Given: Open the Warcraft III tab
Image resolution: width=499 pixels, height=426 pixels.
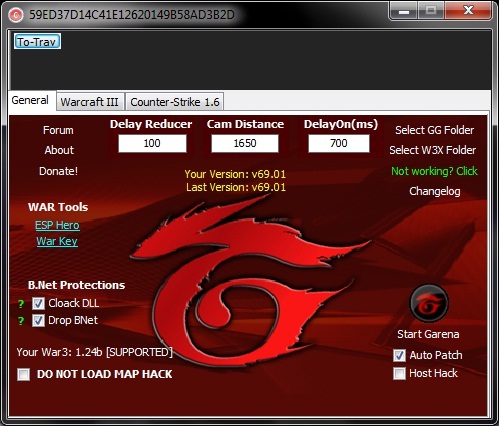Looking at the screenshot, I should pyautogui.click(x=90, y=102).
